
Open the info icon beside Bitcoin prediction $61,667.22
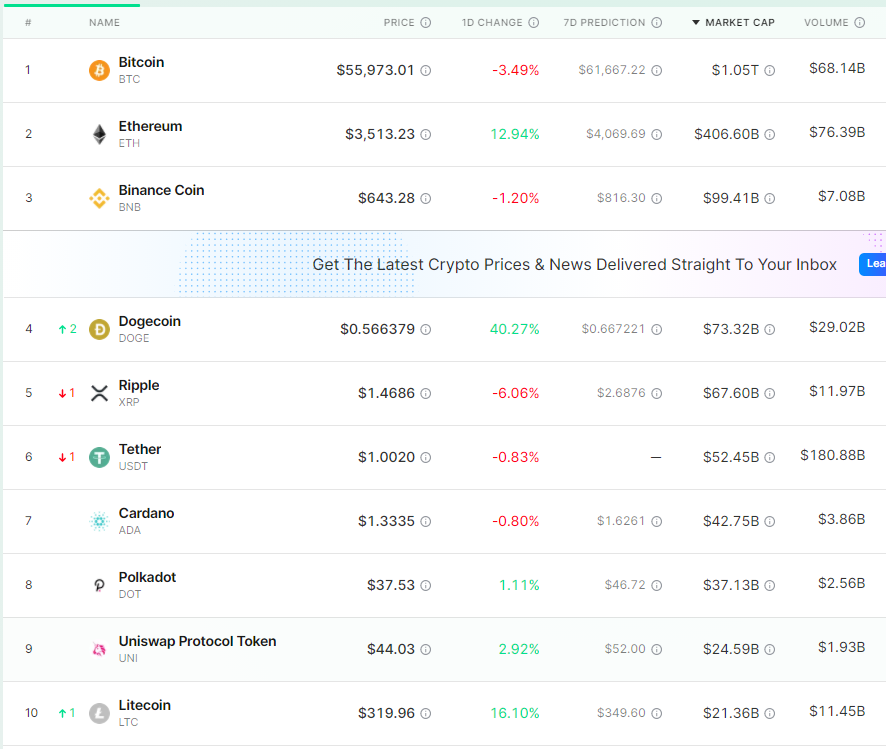click(x=657, y=71)
